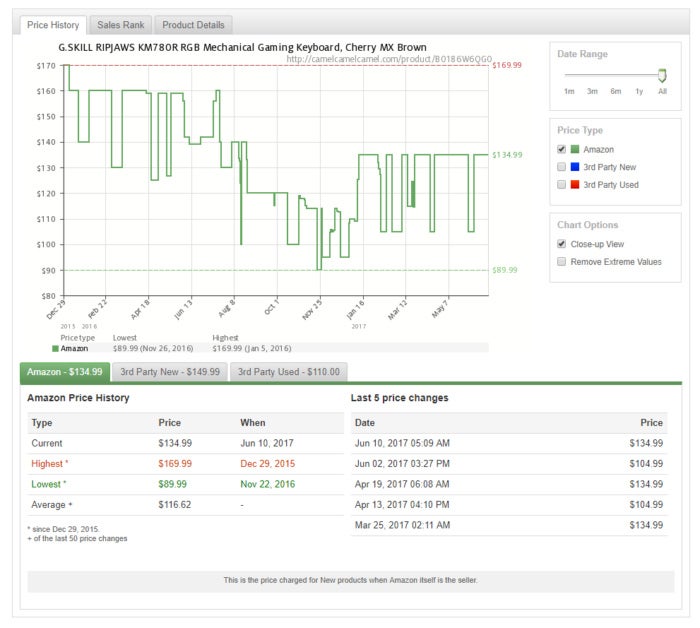
Task: Click the Type column header
Action: pos(42,423)
